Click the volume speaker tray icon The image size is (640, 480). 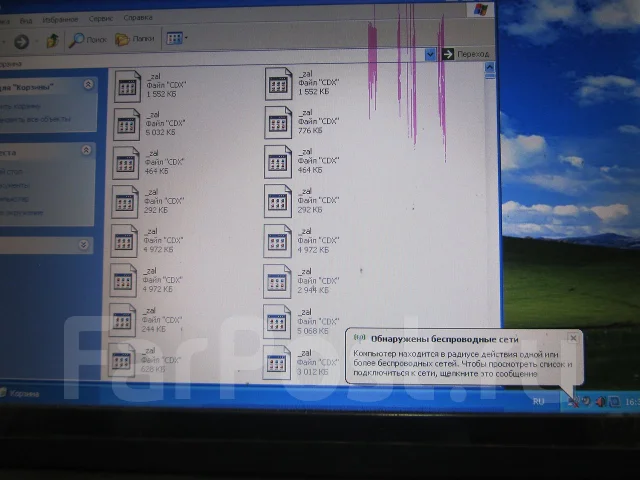point(600,402)
